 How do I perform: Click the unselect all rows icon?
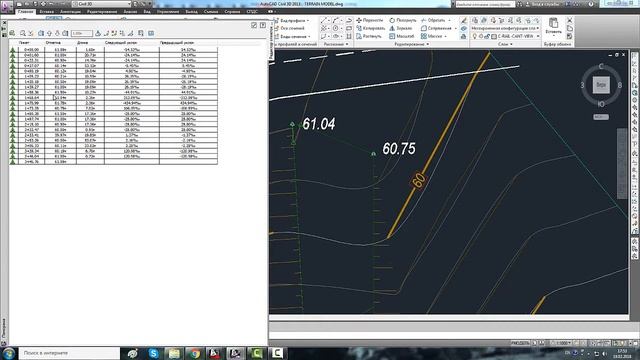click(151, 33)
